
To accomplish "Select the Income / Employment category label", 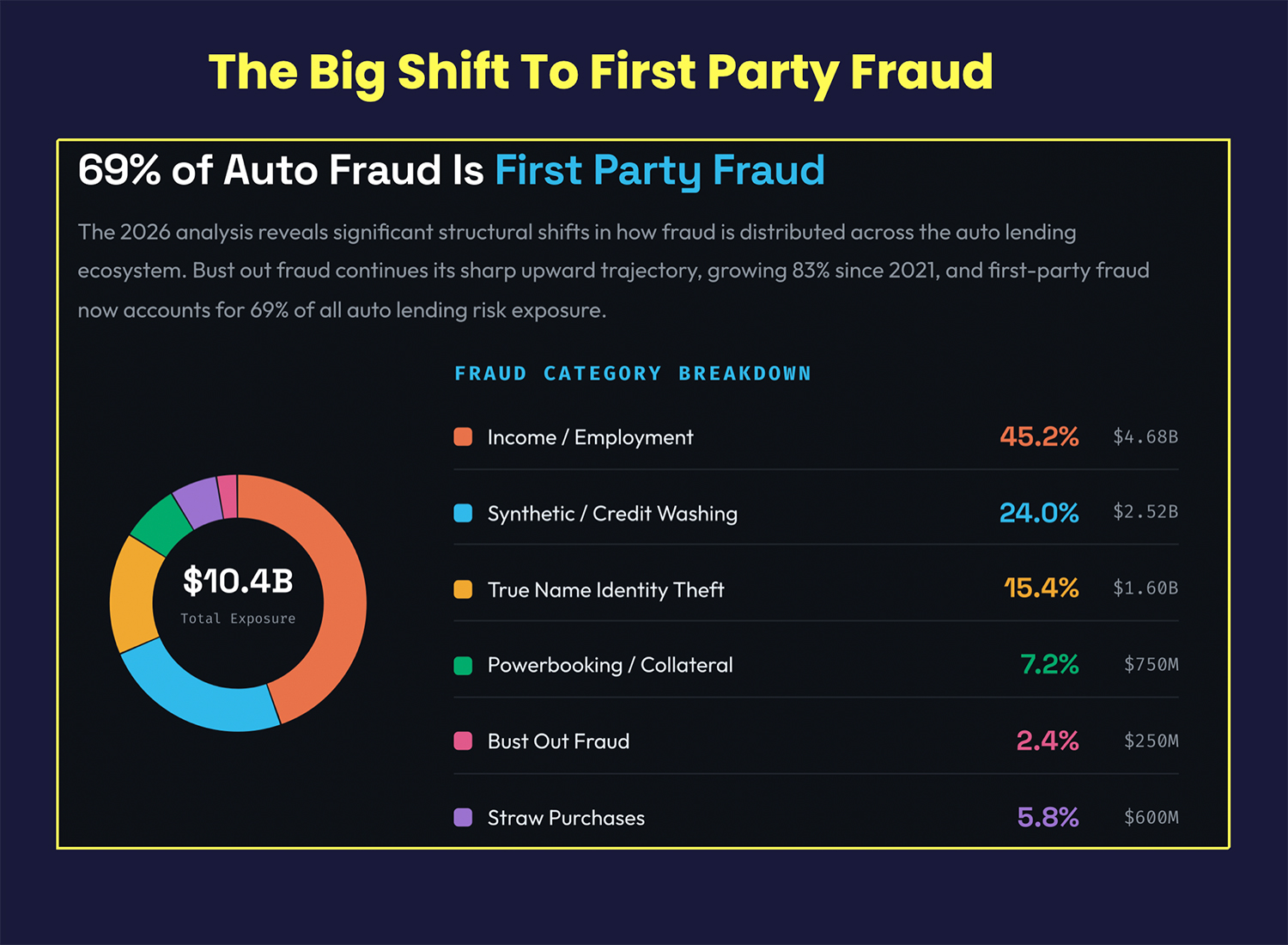I will [x=590, y=437].
